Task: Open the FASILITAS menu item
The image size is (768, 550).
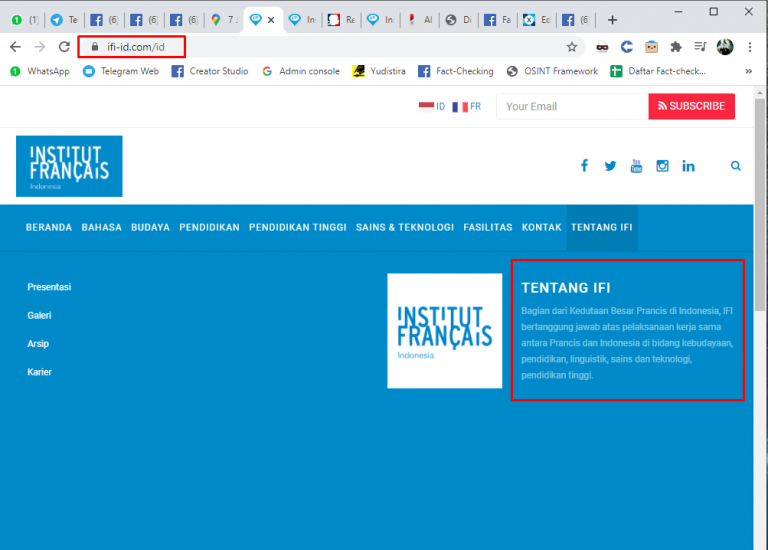Action: tap(488, 227)
